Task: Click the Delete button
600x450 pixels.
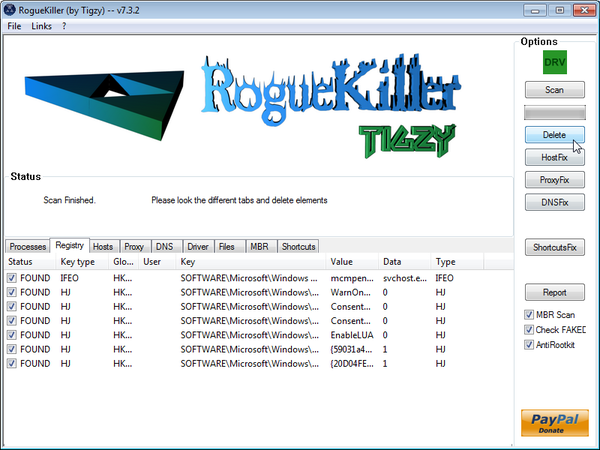Action: point(554,135)
